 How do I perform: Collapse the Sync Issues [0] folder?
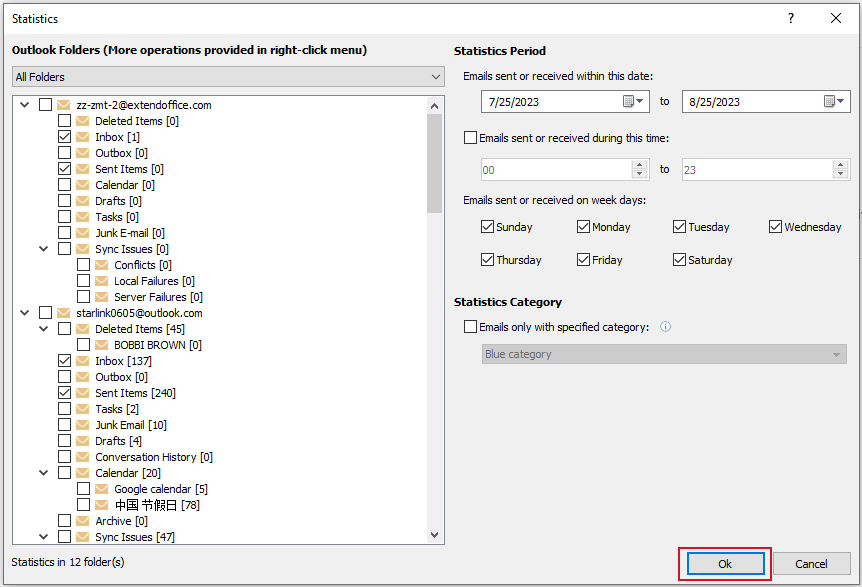pyautogui.click(x=43, y=249)
